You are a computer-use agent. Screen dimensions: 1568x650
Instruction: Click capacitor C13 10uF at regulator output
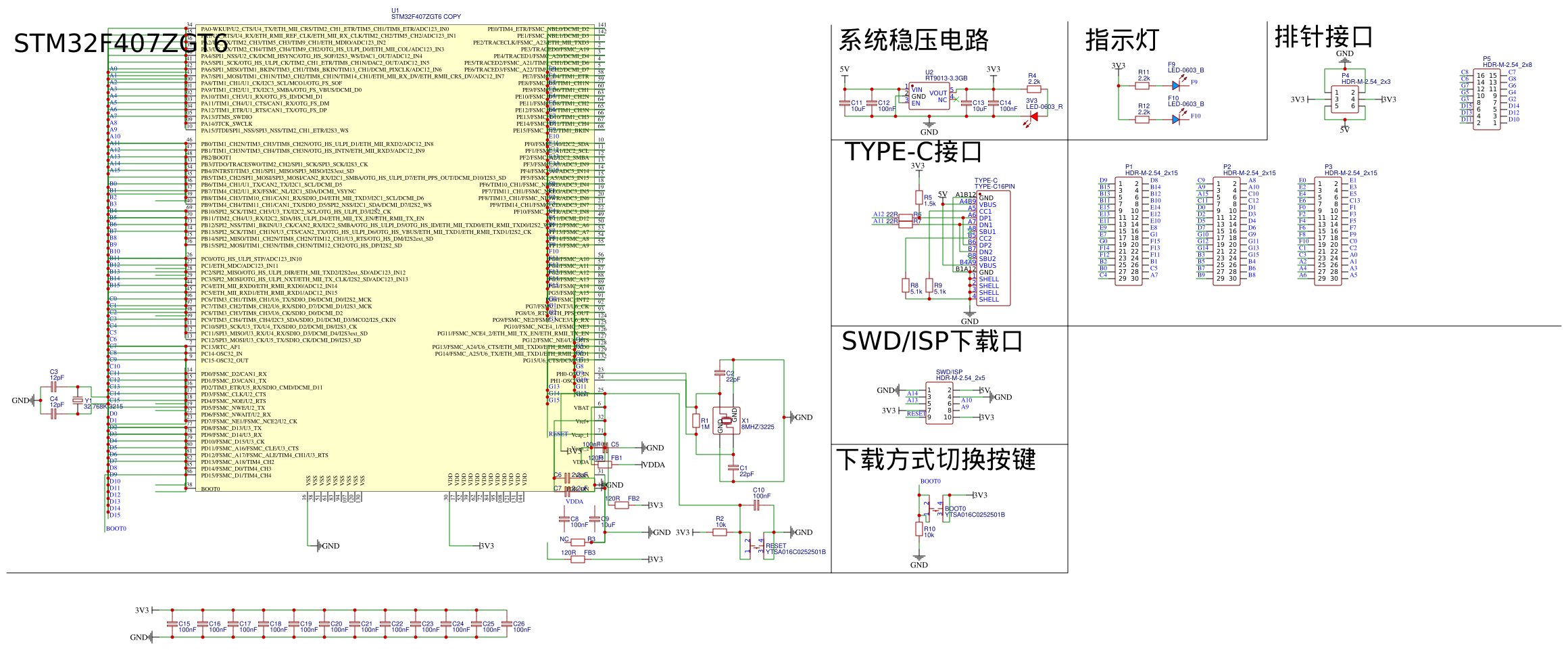(x=966, y=103)
